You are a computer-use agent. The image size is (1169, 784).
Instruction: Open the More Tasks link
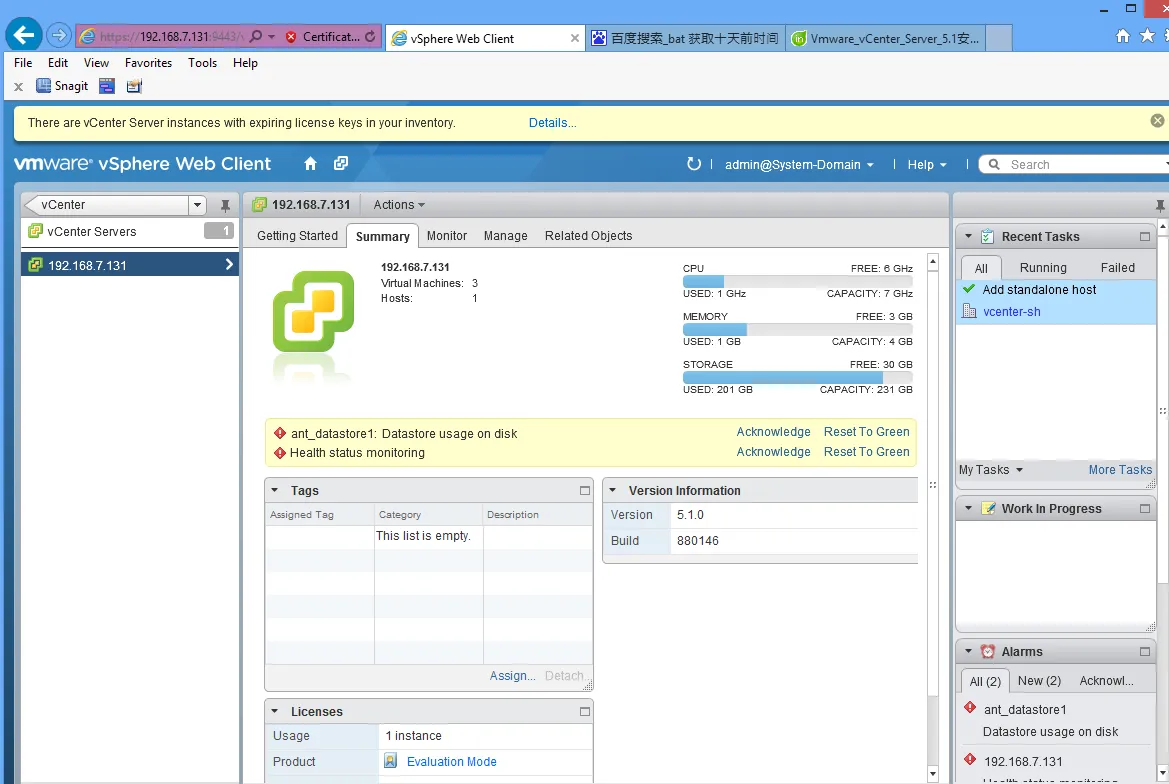click(1120, 470)
